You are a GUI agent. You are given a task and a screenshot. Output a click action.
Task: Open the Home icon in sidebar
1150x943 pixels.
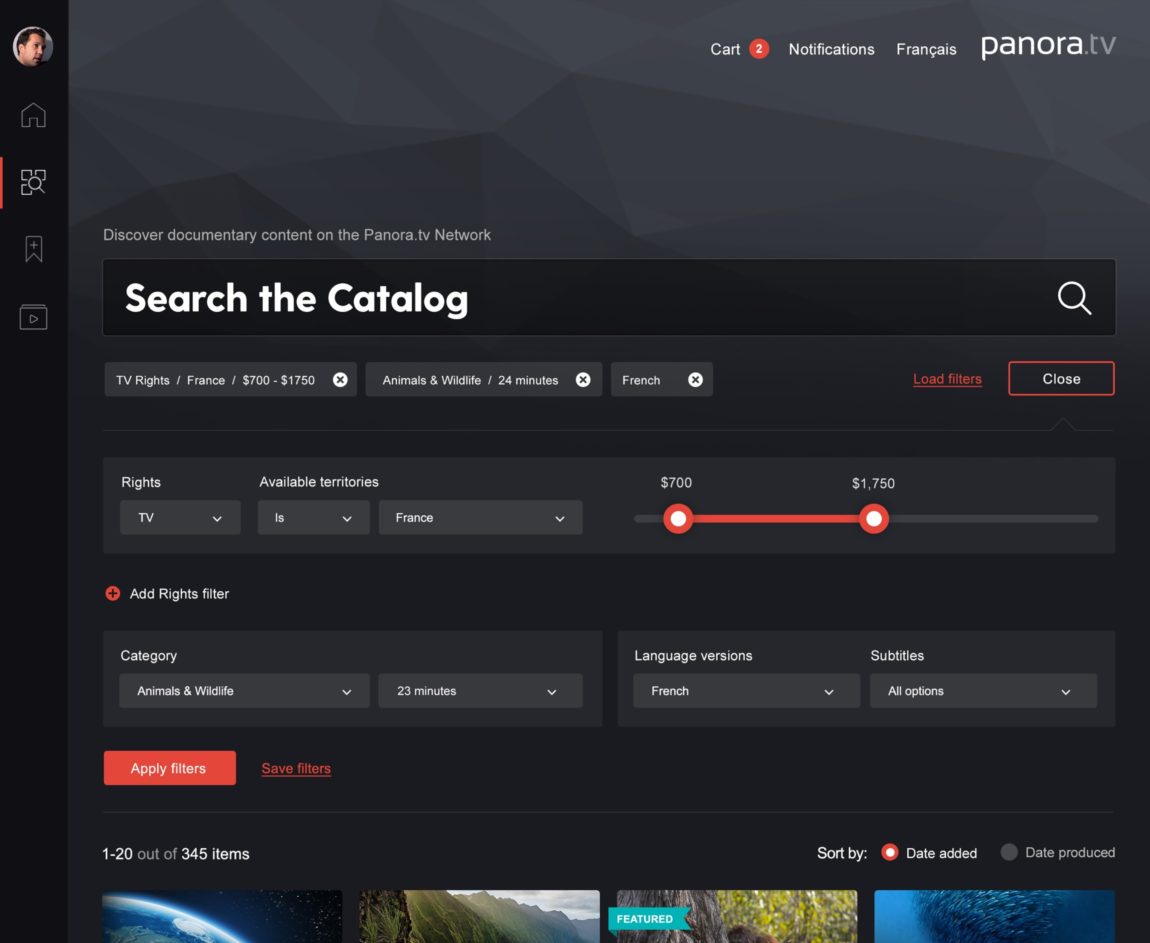pyautogui.click(x=33, y=115)
